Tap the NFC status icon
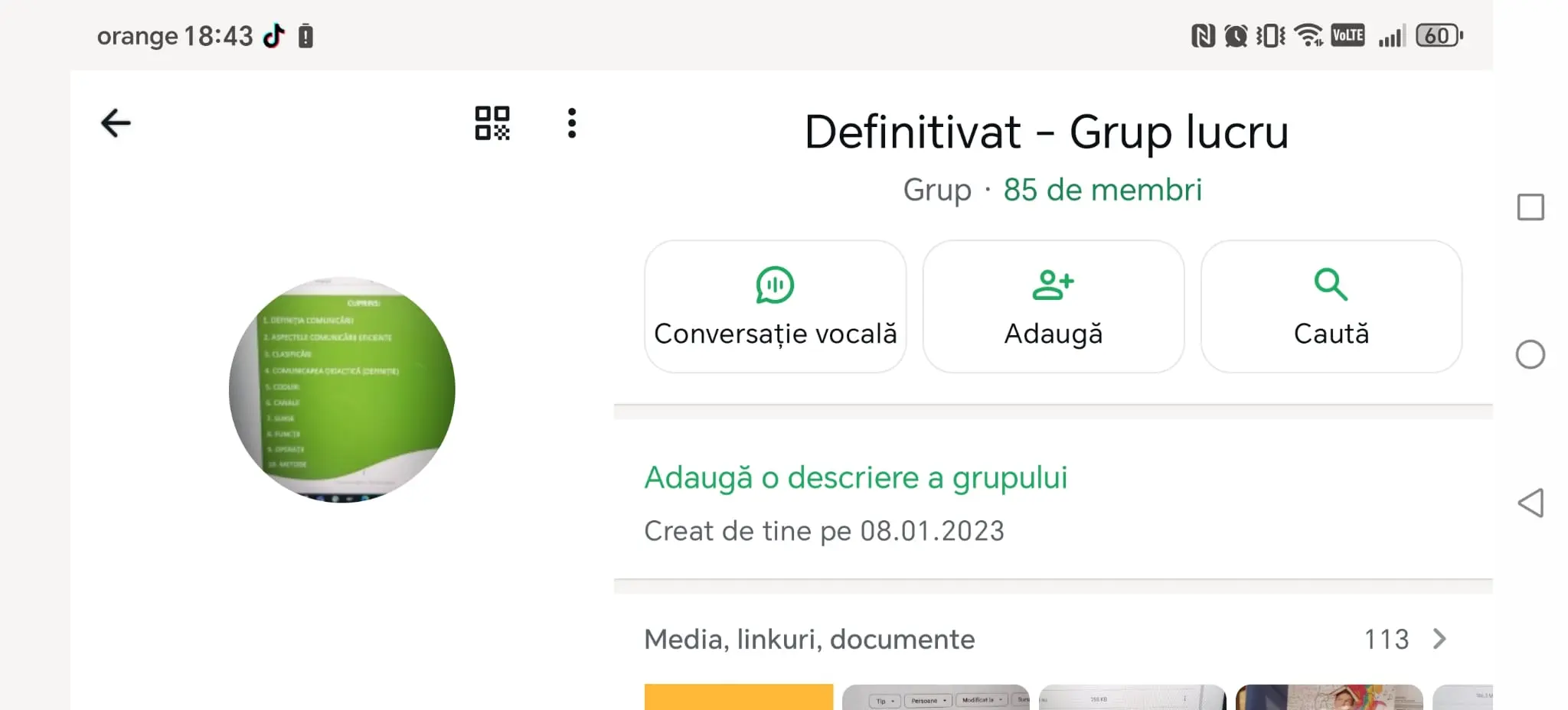 click(1203, 35)
